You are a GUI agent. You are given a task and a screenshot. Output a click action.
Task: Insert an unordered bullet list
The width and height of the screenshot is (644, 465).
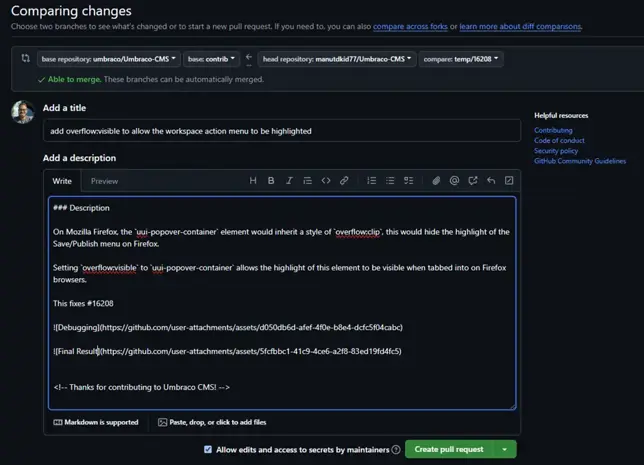390,181
